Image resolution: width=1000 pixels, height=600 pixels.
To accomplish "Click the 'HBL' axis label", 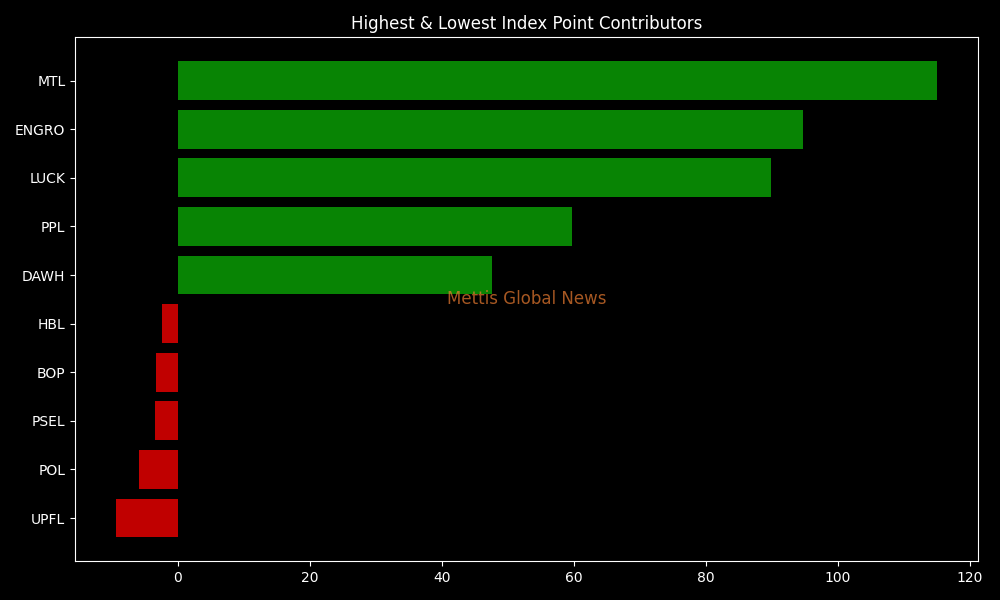I will [51, 325].
